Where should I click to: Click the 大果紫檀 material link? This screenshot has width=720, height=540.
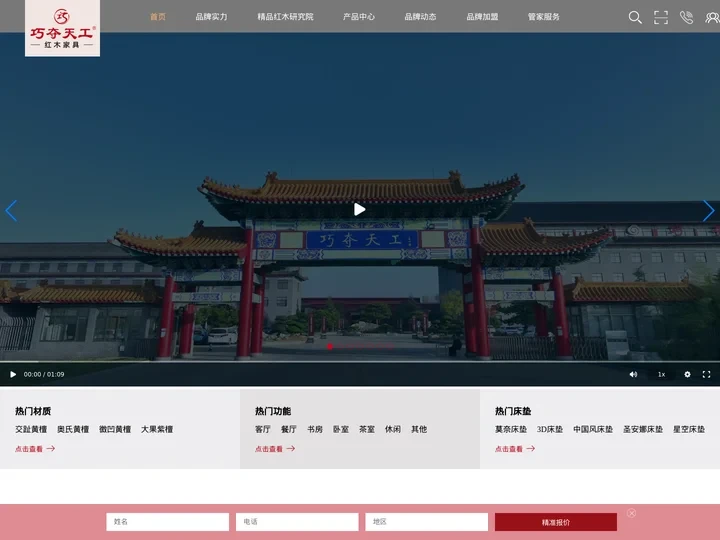[x=157, y=429]
